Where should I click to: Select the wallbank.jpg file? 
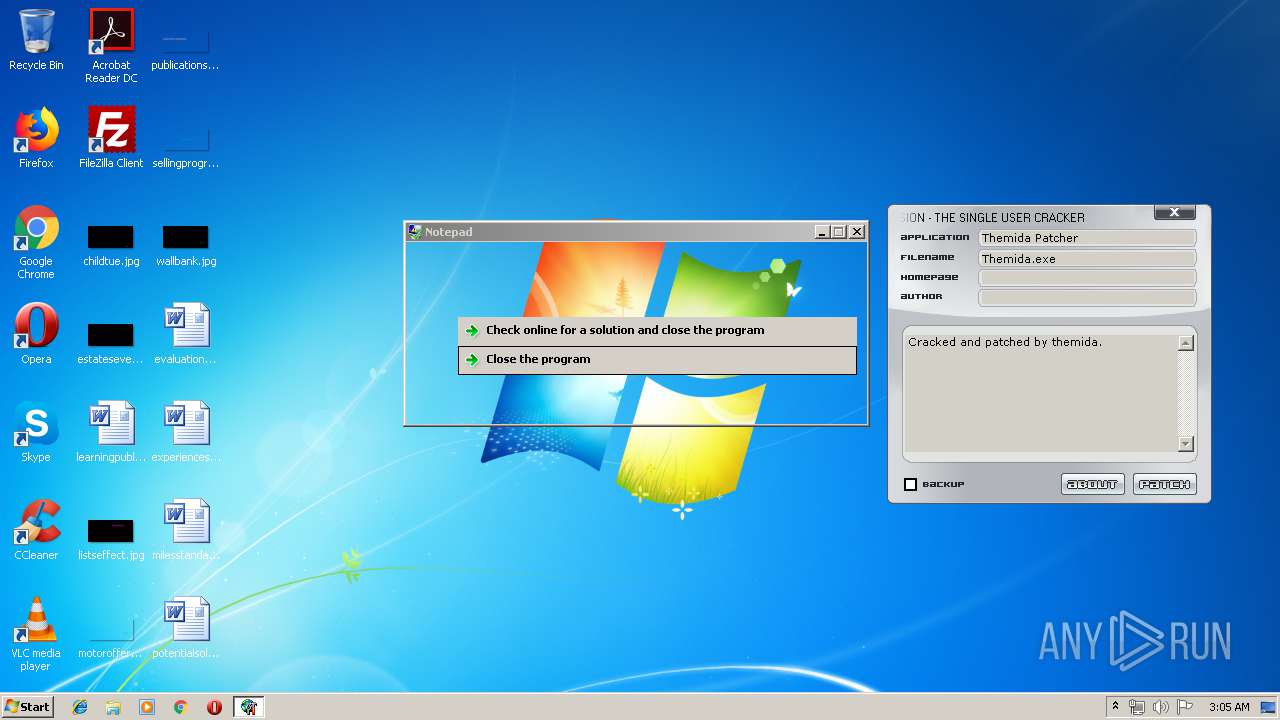tap(186, 246)
